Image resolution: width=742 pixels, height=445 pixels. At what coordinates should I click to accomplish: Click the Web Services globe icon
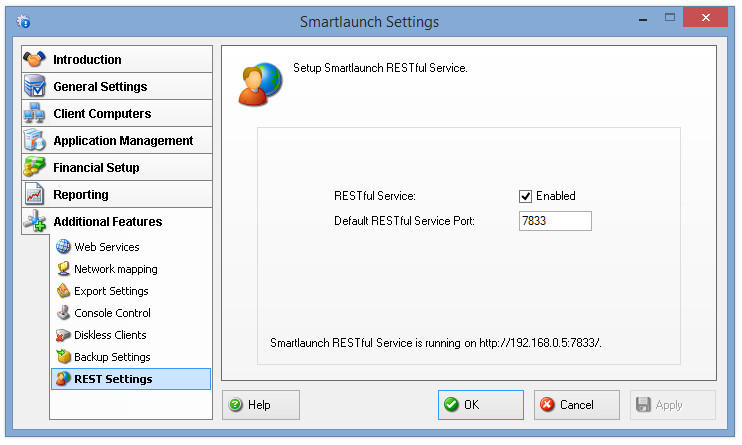click(x=63, y=247)
